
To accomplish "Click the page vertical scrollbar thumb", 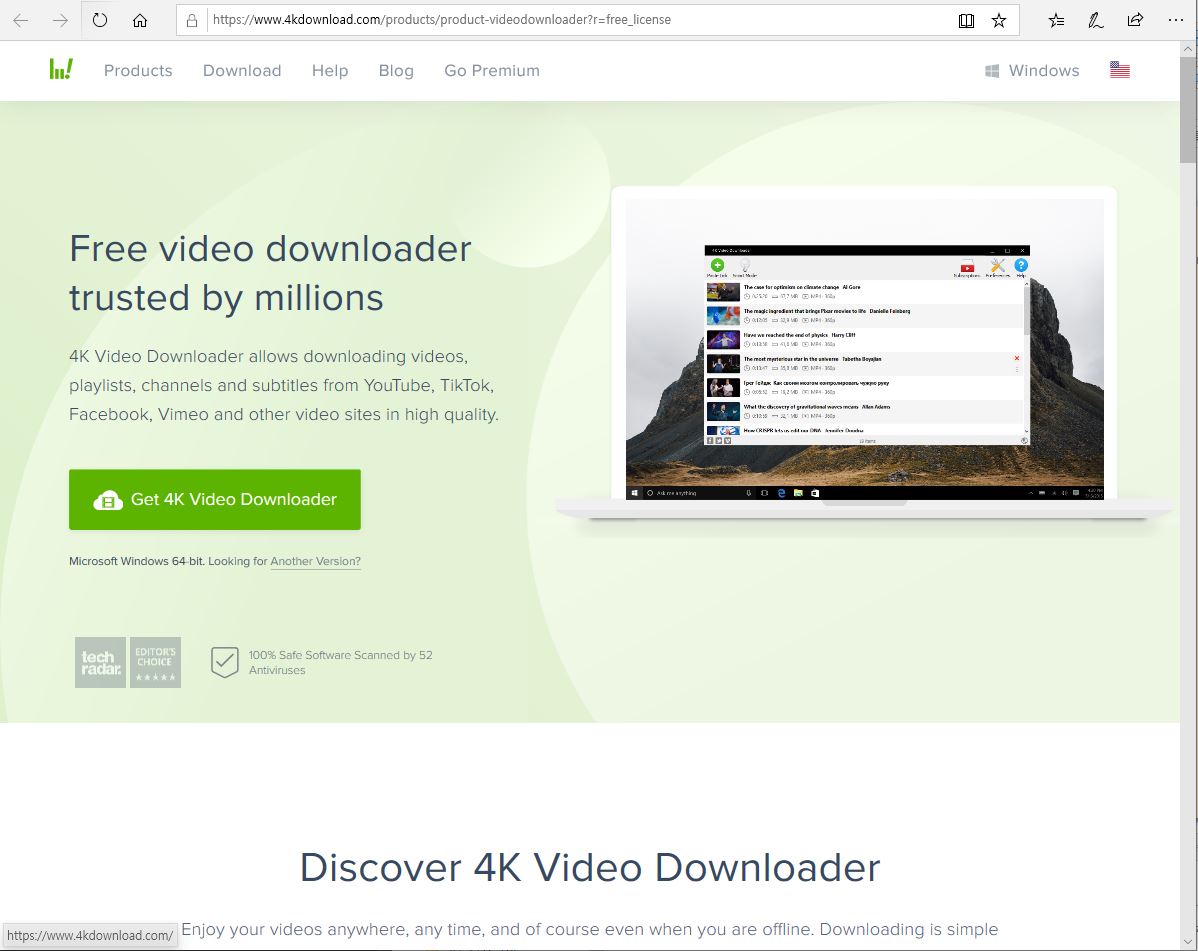I will click(1188, 108).
